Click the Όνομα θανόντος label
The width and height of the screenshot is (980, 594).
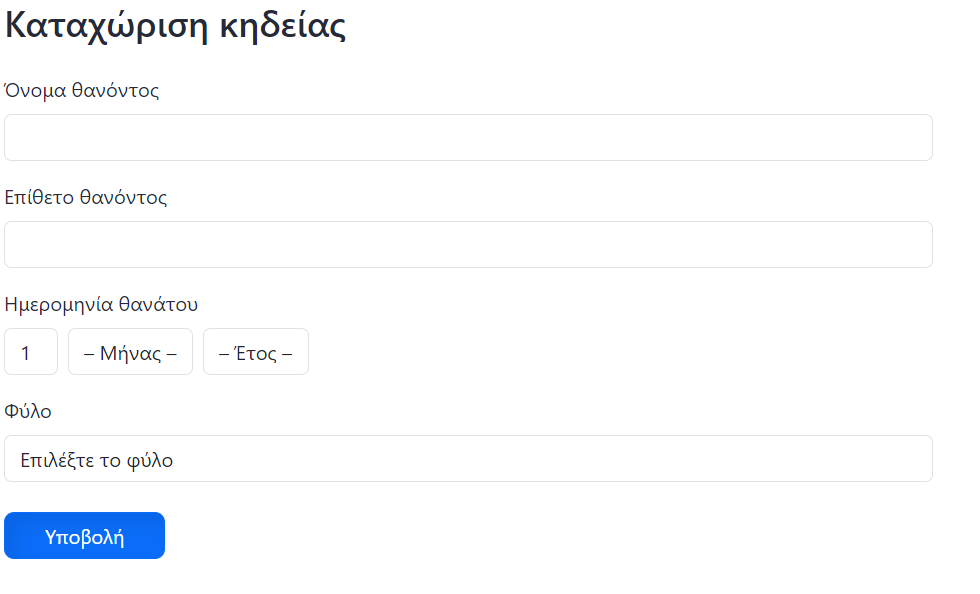tap(82, 91)
